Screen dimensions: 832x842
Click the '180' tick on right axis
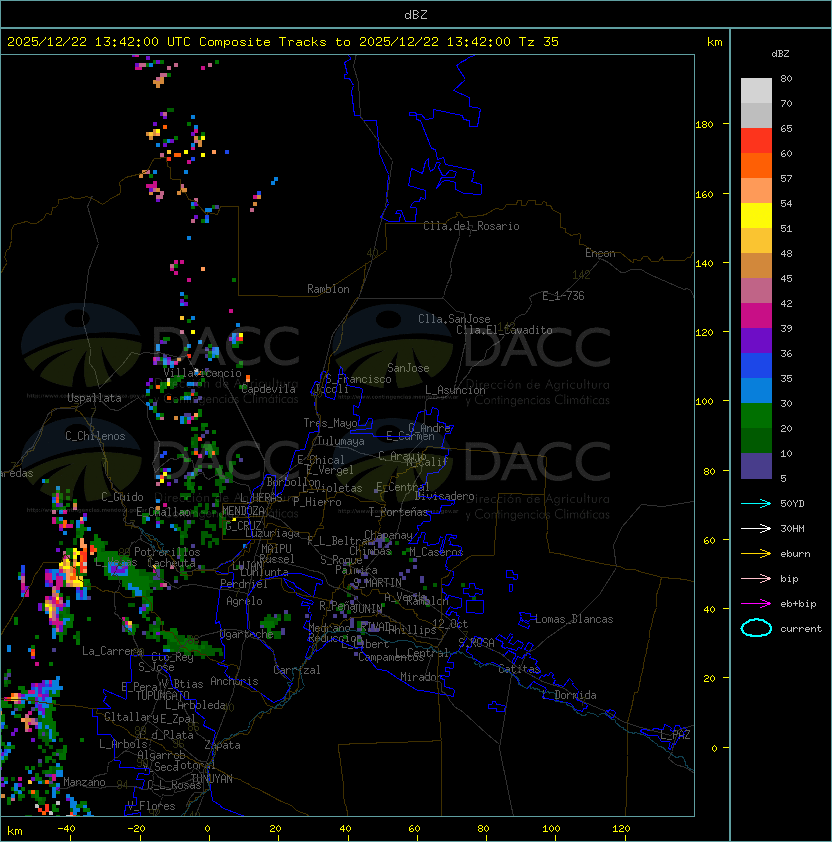704,125
